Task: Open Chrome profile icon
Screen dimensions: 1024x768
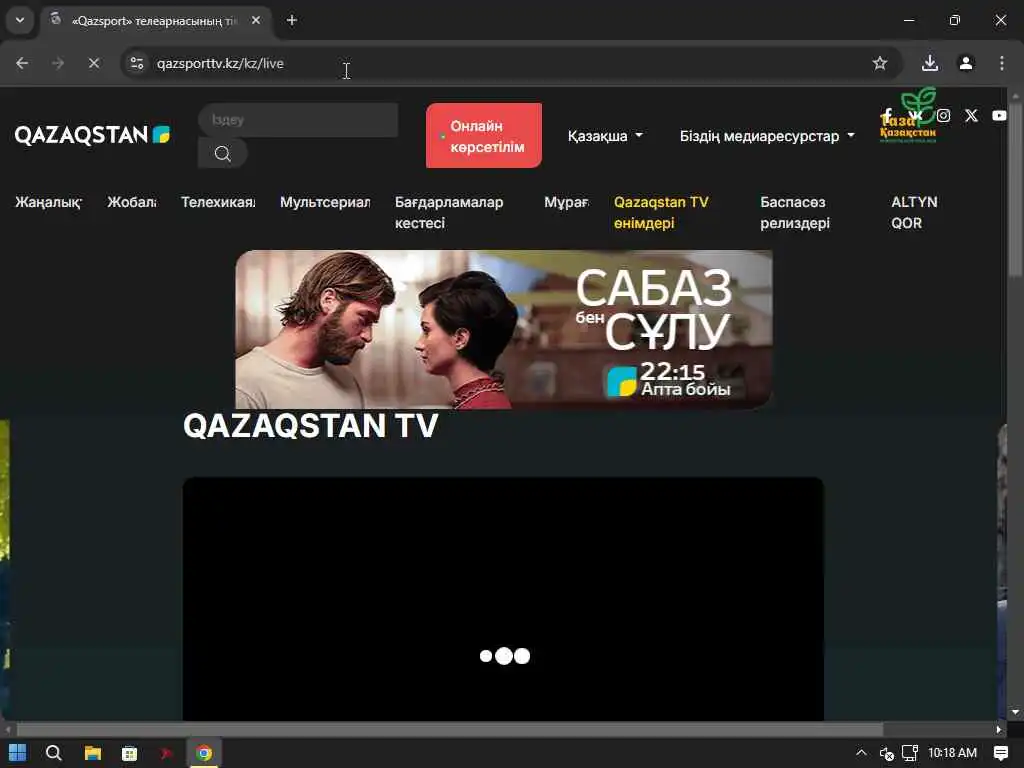Action: [x=966, y=63]
